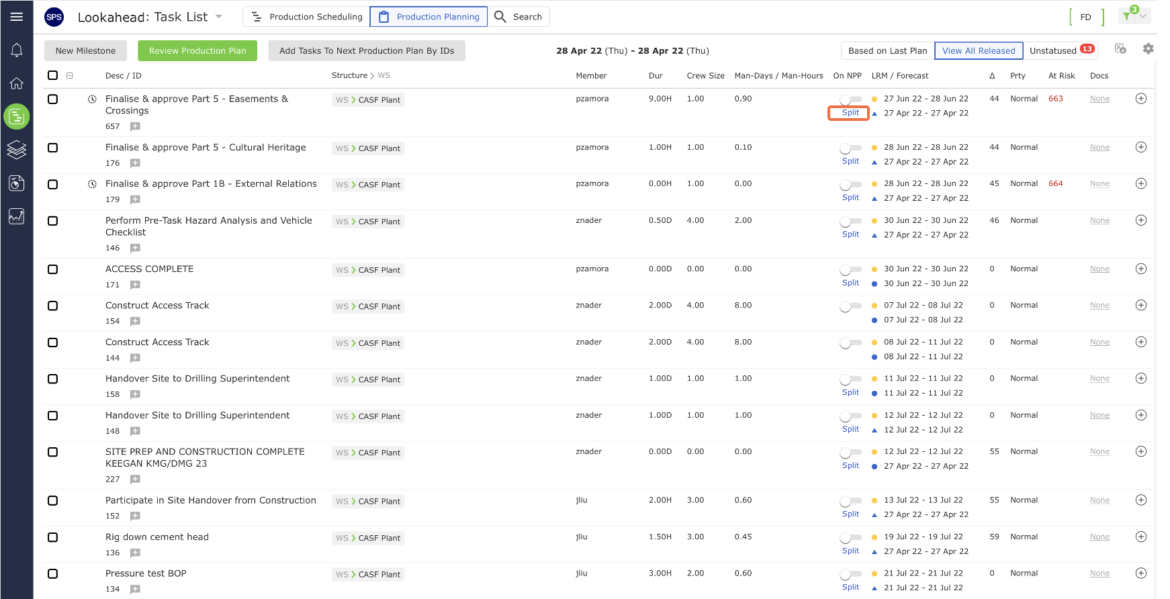Toggle On NPP for Easements & Crossings task

point(850,99)
